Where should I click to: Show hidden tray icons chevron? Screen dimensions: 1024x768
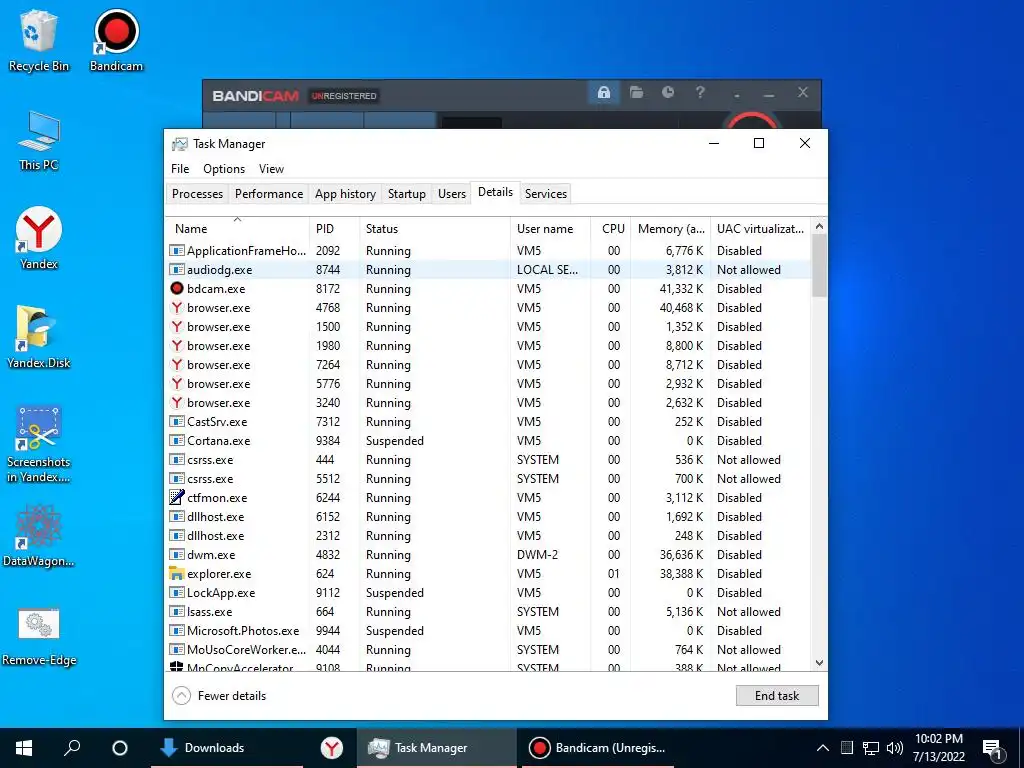pyautogui.click(x=823, y=748)
